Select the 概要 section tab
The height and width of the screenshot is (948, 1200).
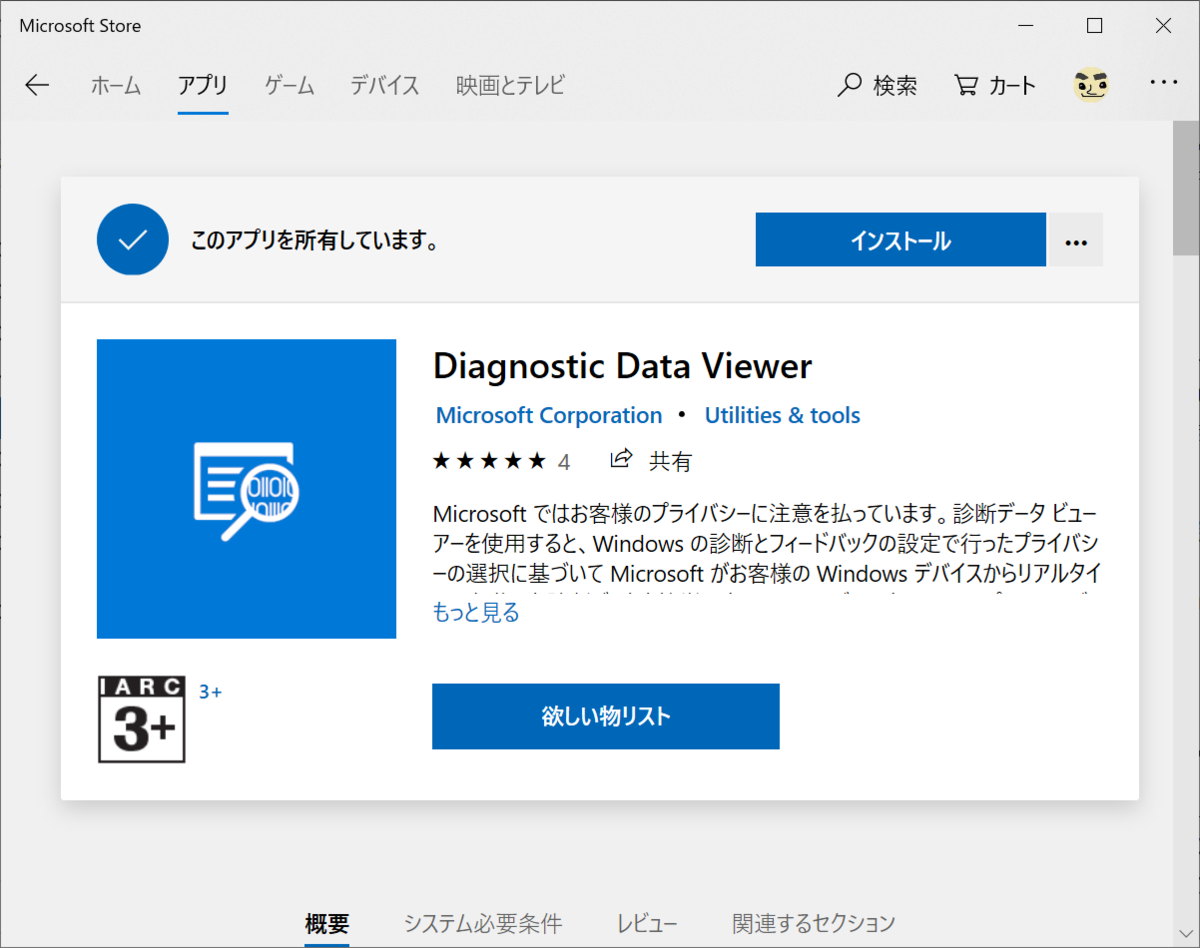pos(327,924)
